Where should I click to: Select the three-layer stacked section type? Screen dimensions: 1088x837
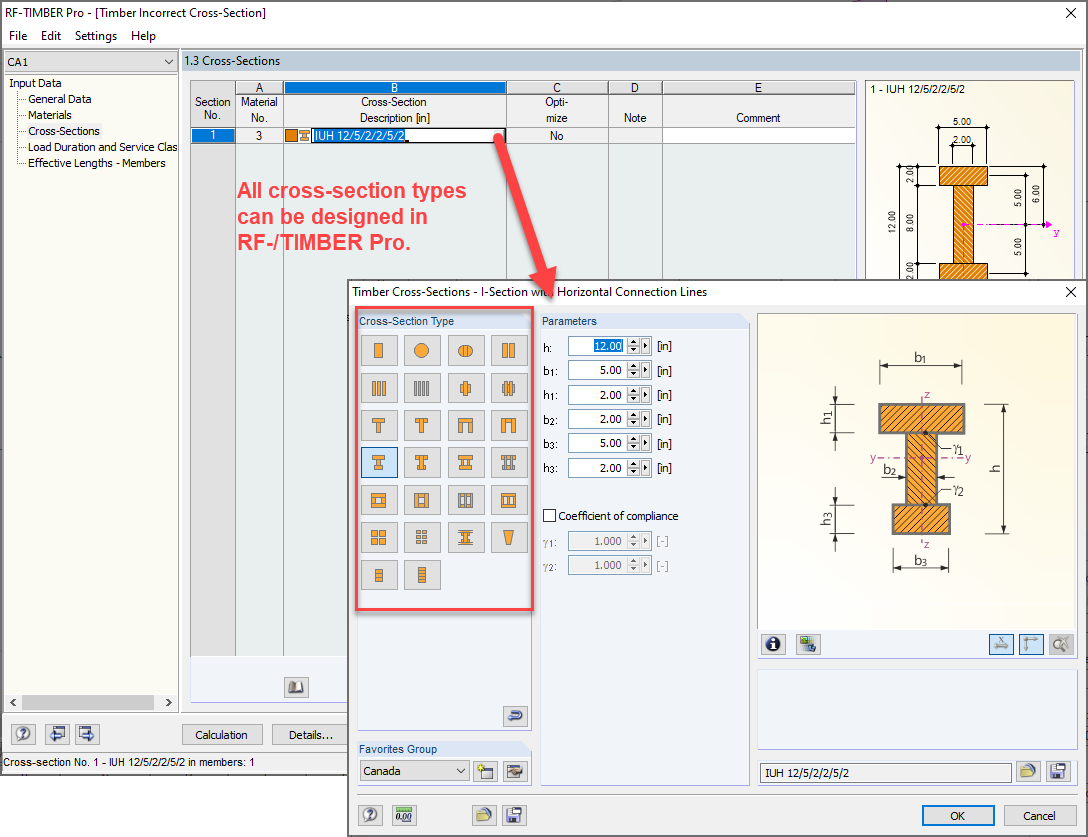pyautogui.click(x=379, y=575)
